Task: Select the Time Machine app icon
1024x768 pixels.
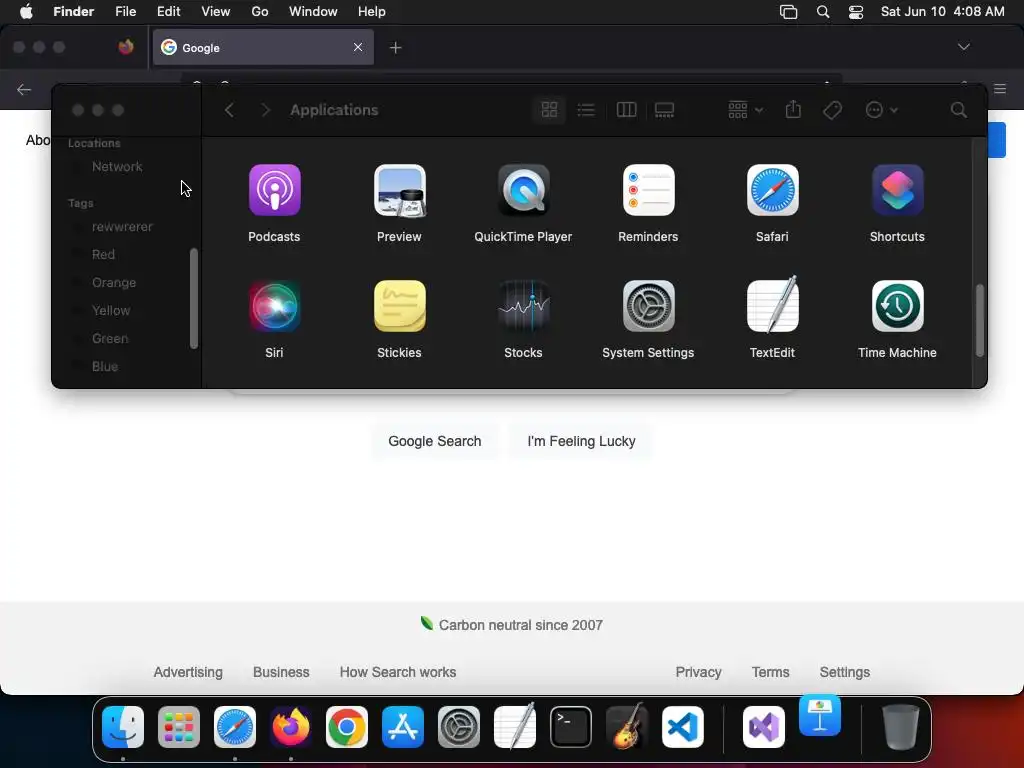Action: [x=897, y=306]
